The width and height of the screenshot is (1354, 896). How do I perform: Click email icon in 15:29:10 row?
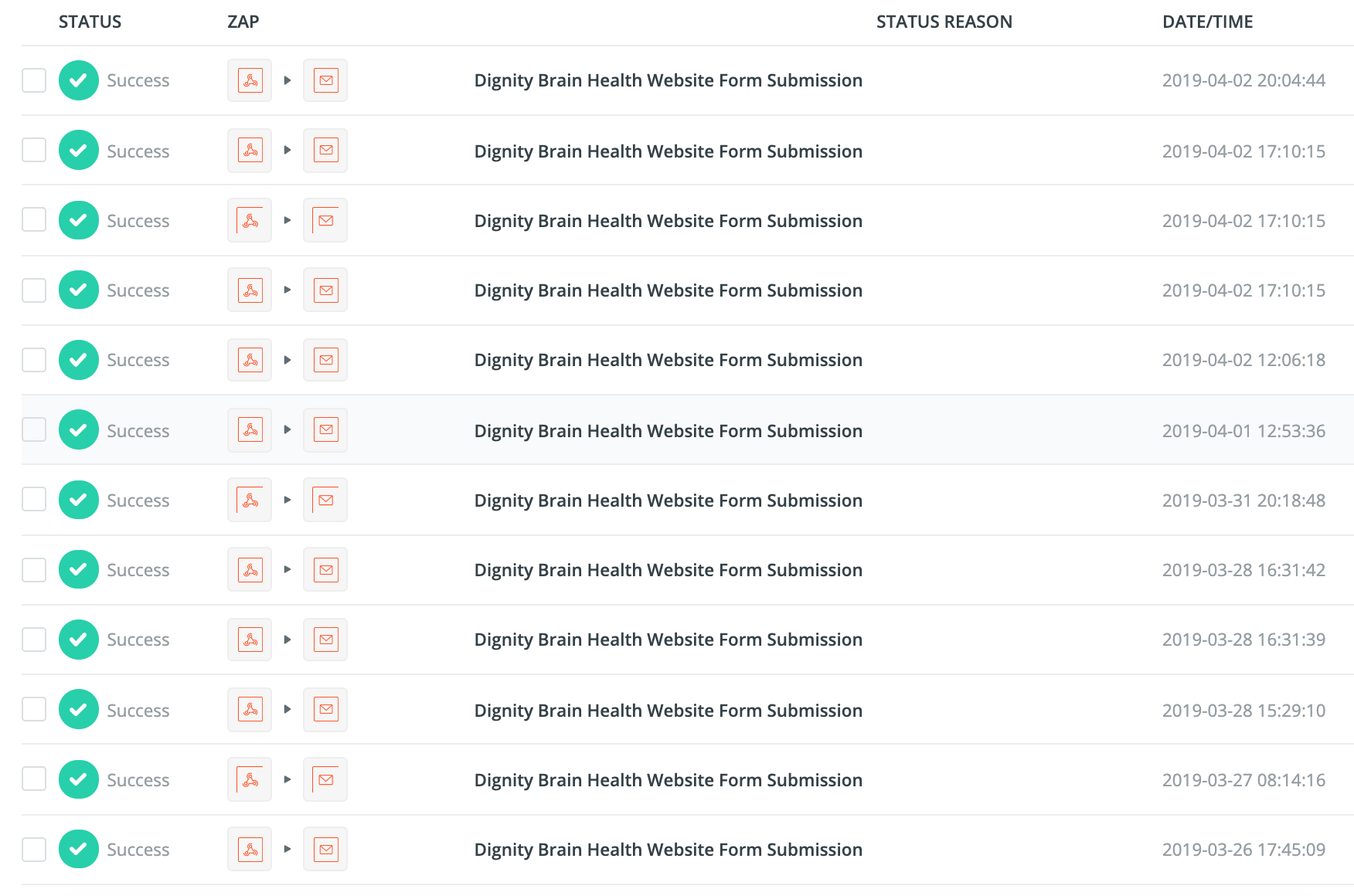[x=325, y=709]
